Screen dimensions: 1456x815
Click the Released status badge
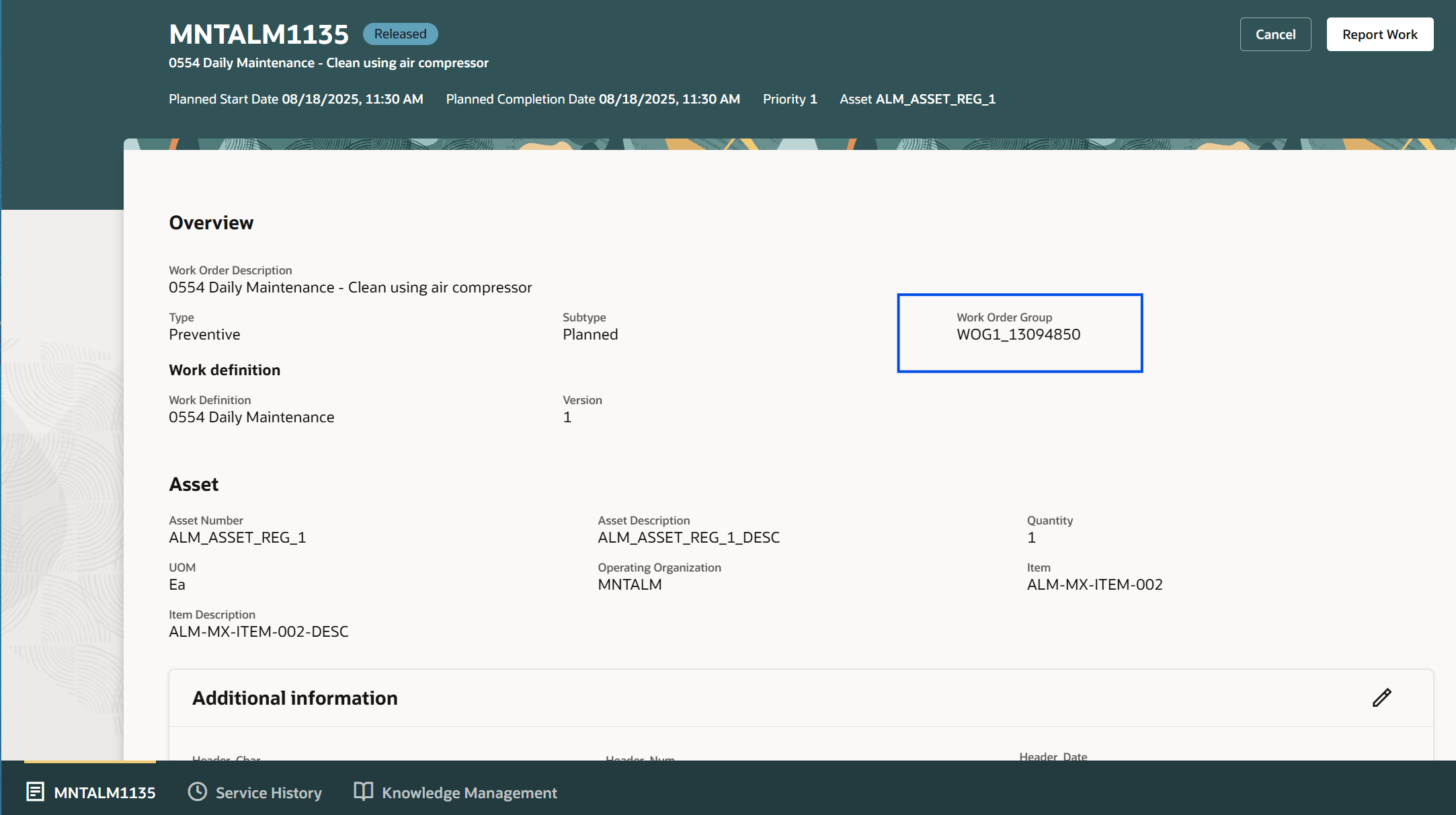coord(400,34)
